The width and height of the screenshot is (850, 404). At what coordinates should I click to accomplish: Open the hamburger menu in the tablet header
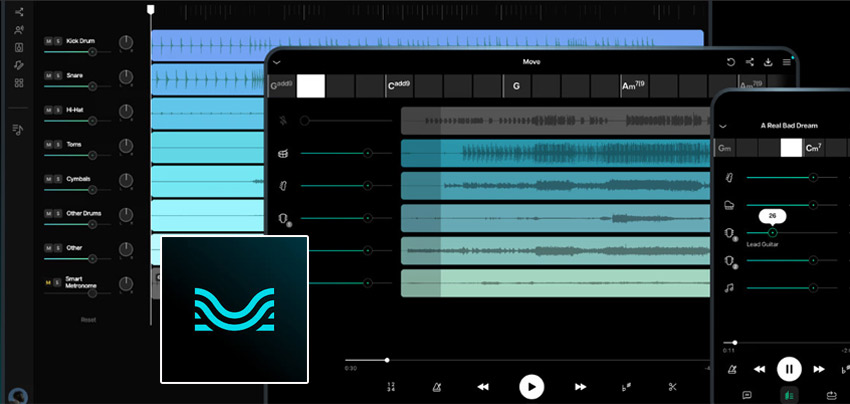pyautogui.click(x=787, y=62)
